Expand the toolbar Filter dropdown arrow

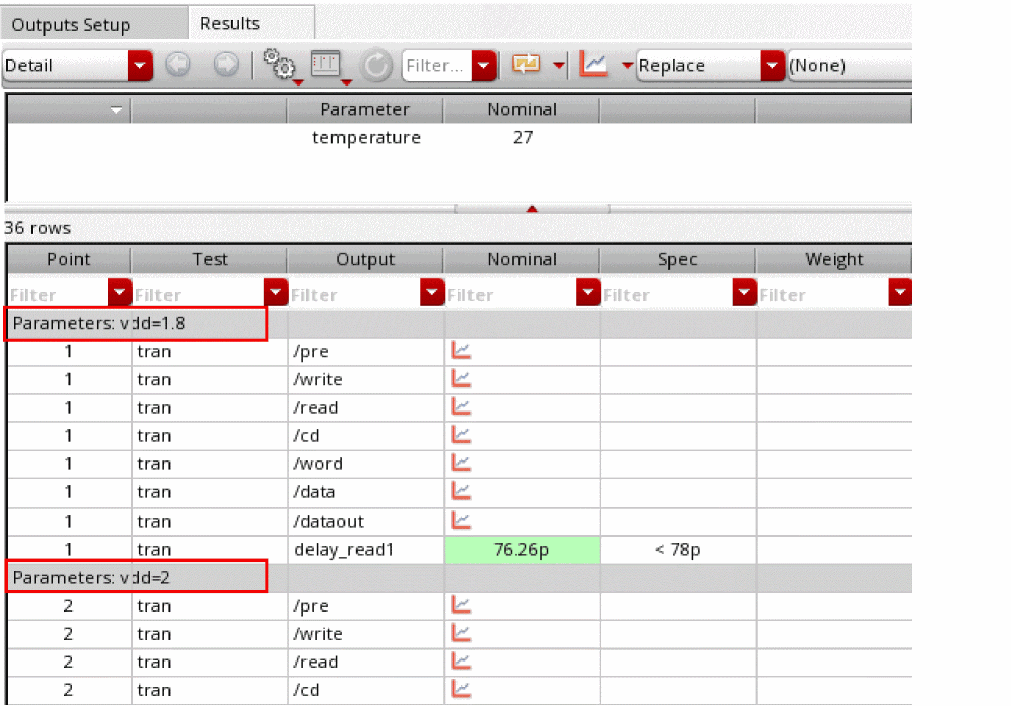tap(484, 66)
